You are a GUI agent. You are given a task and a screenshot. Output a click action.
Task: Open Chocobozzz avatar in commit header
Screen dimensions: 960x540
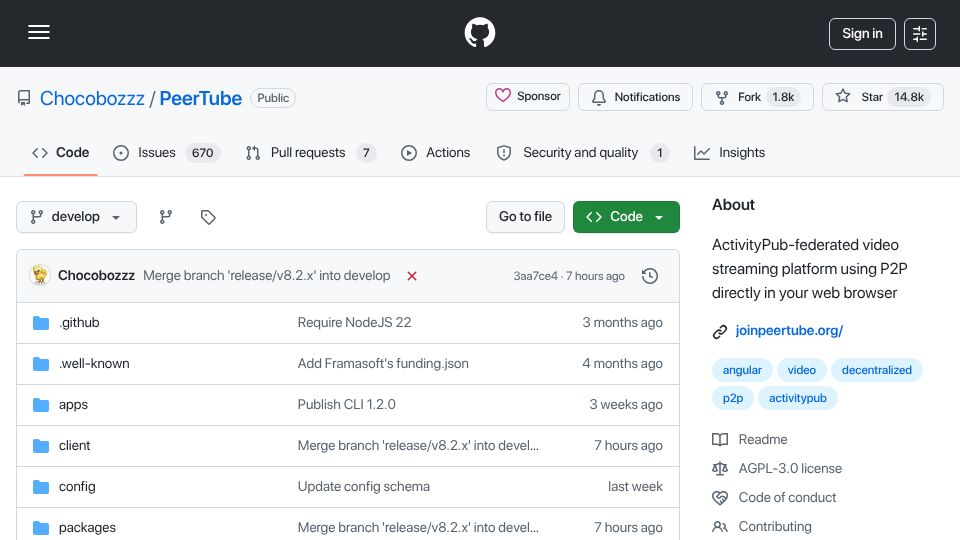coord(40,276)
